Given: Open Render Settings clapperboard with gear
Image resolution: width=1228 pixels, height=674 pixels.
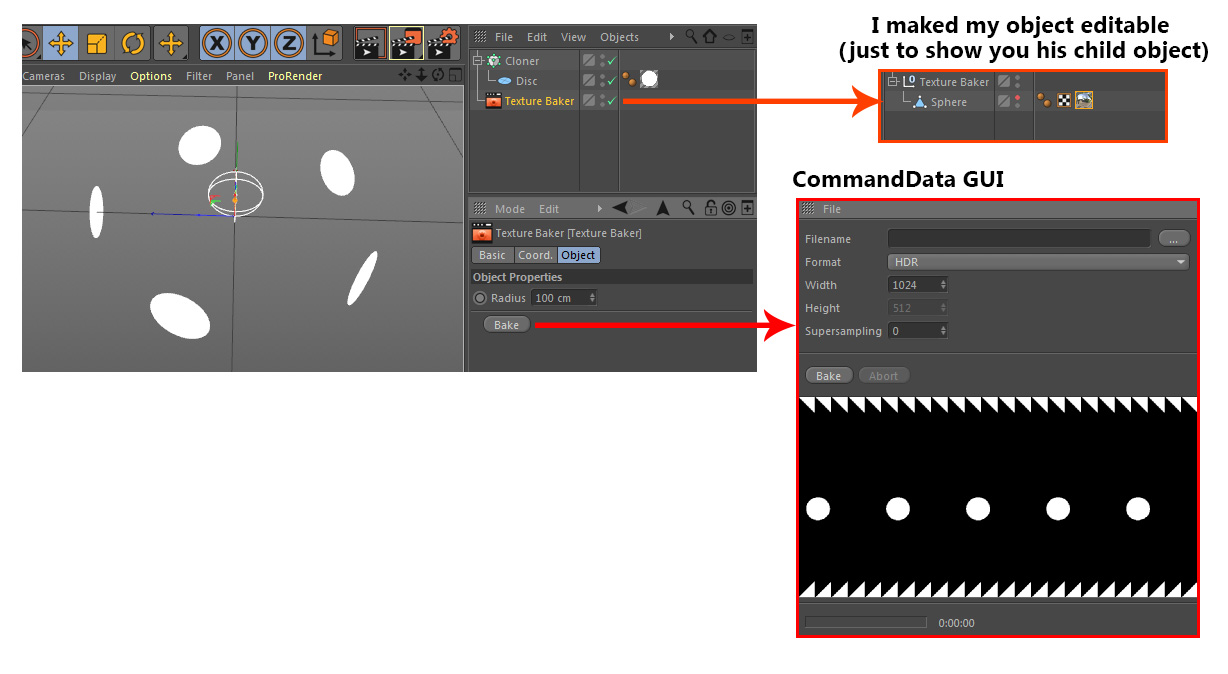Looking at the screenshot, I should click(442, 43).
